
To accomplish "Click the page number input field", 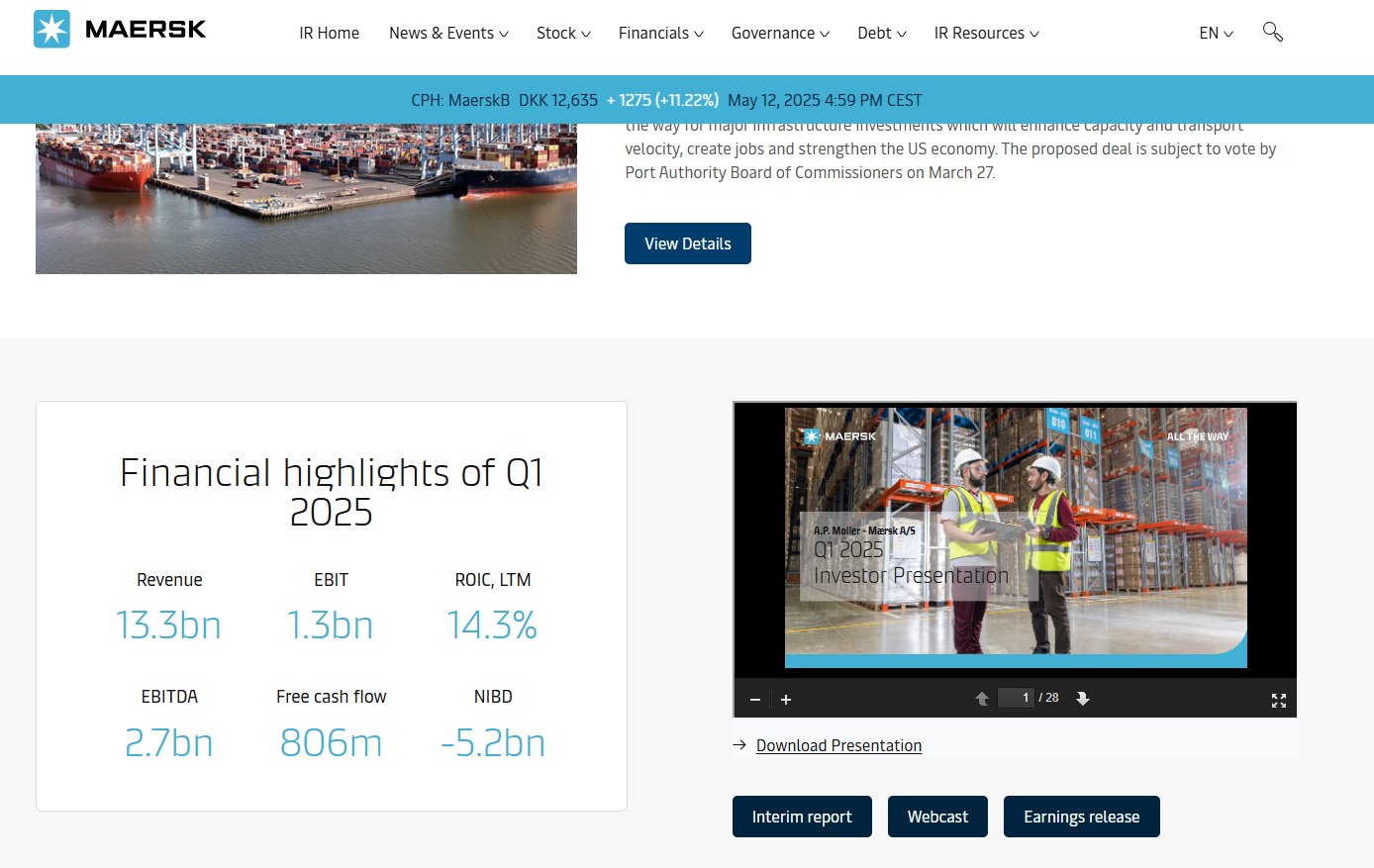I will [x=1016, y=698].
